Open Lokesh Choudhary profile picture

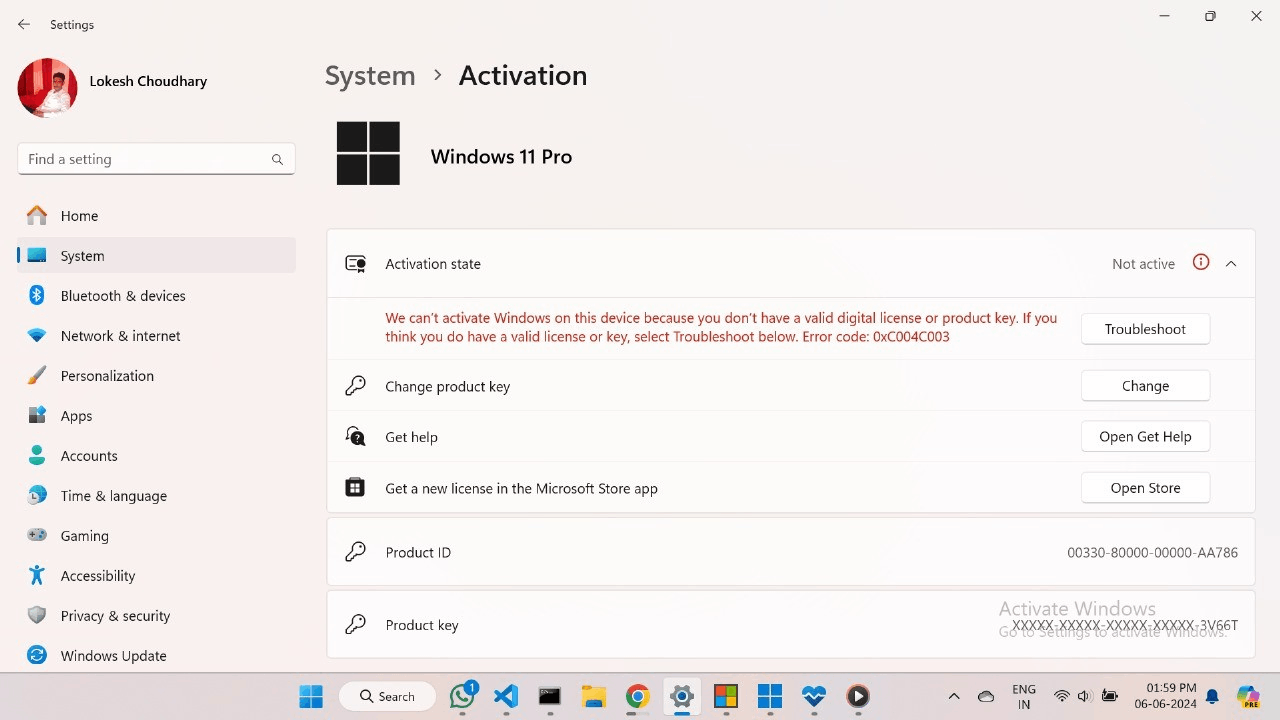(x=47, y=88)
